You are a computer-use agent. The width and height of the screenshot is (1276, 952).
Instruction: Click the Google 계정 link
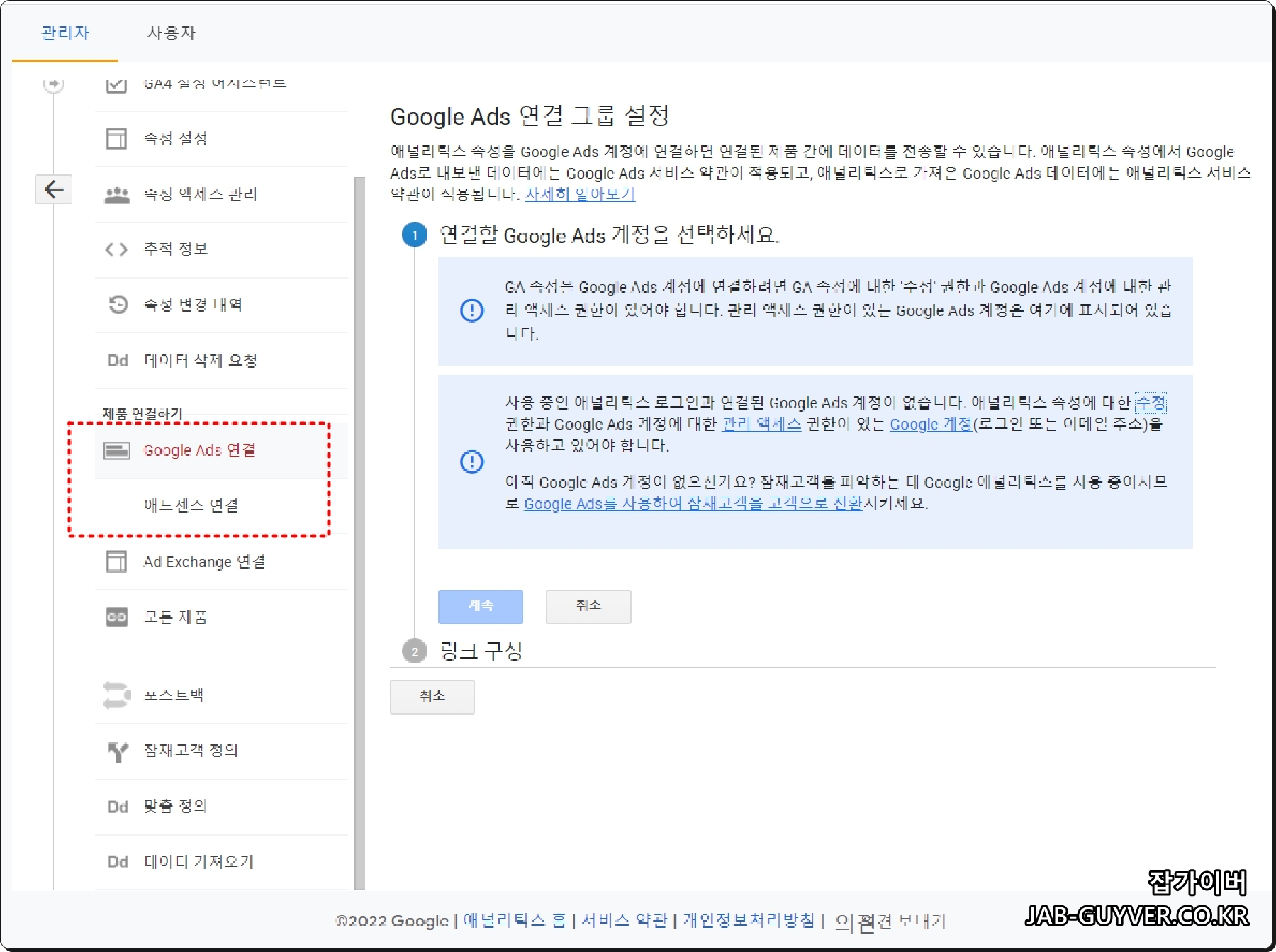point(931,424)
